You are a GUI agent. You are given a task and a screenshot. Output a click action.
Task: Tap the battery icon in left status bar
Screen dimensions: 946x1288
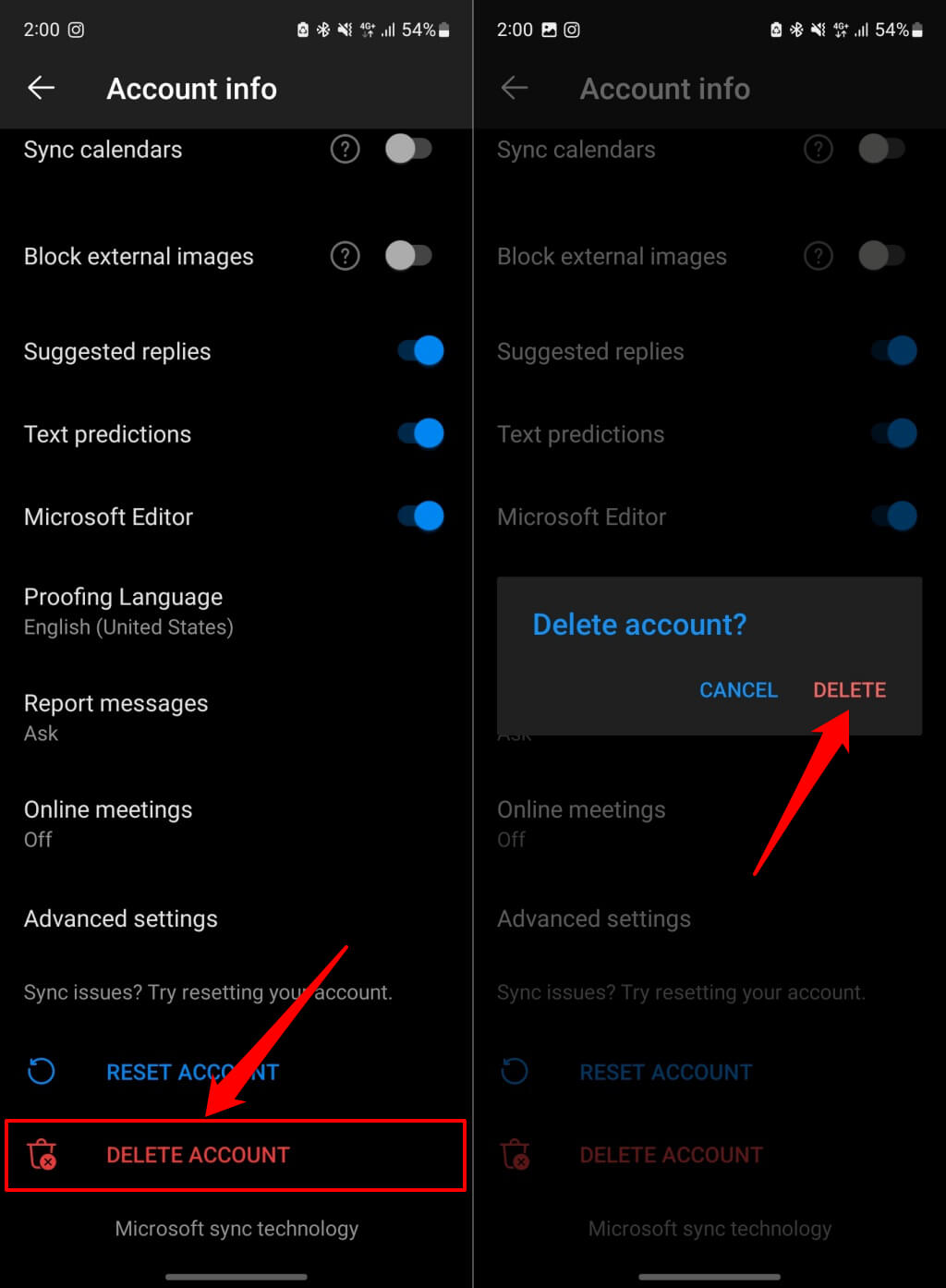(444, 30)
